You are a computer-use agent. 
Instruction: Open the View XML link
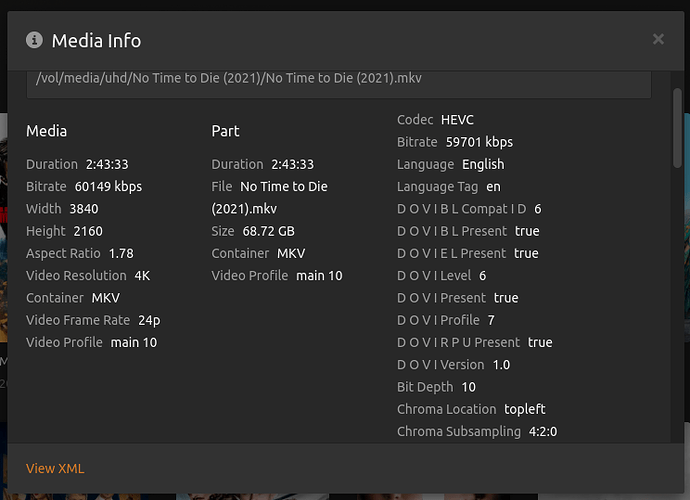[55, 469]
